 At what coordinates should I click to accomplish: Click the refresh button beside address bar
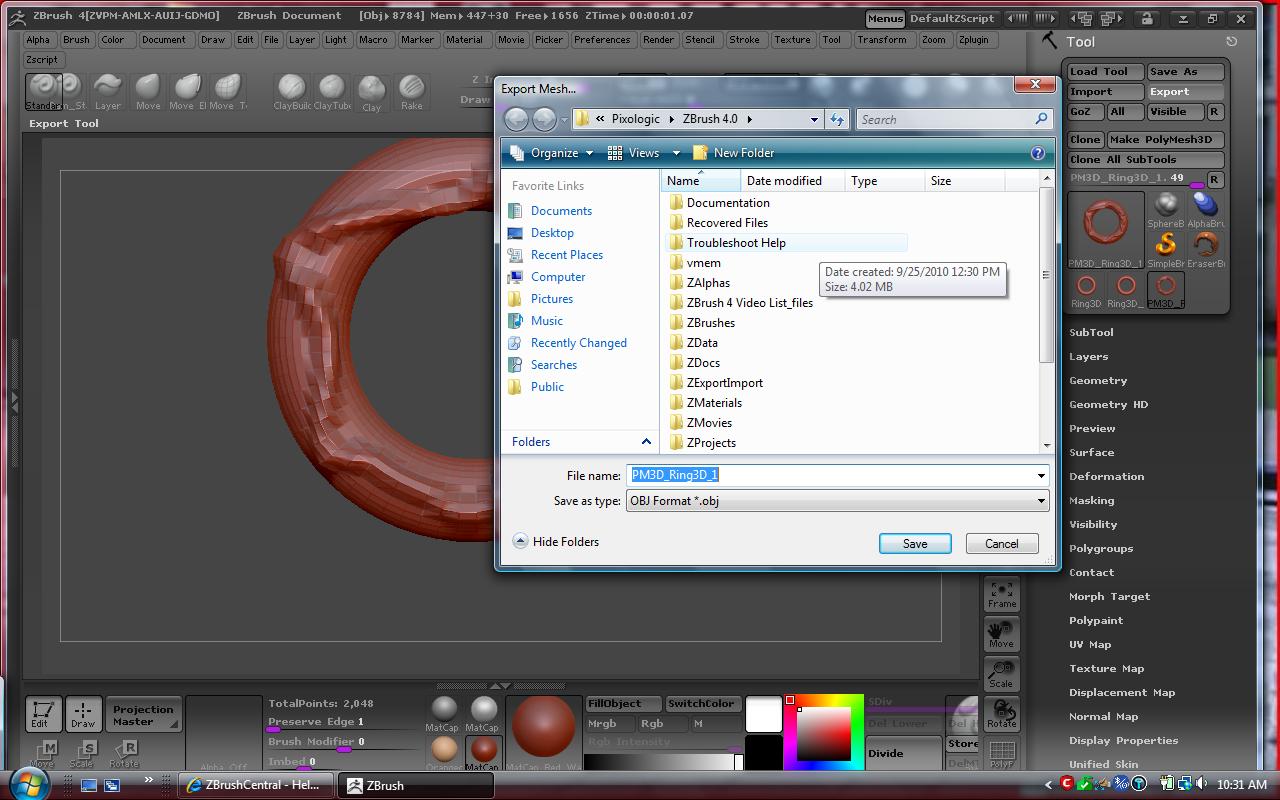coord(837,119)
